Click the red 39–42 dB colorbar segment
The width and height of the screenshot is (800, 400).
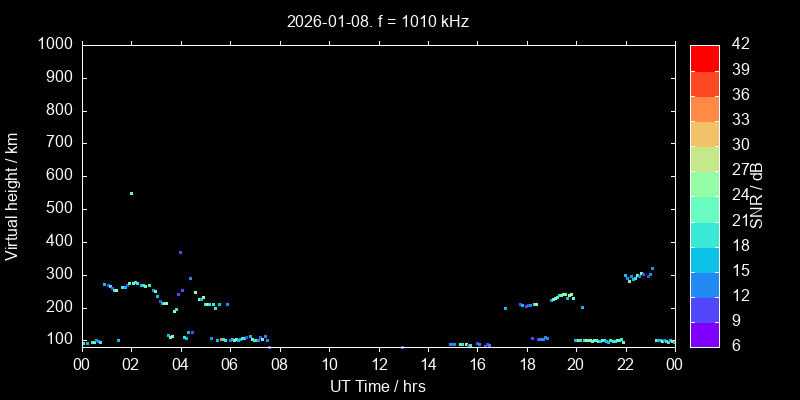[x=704, y=58]
